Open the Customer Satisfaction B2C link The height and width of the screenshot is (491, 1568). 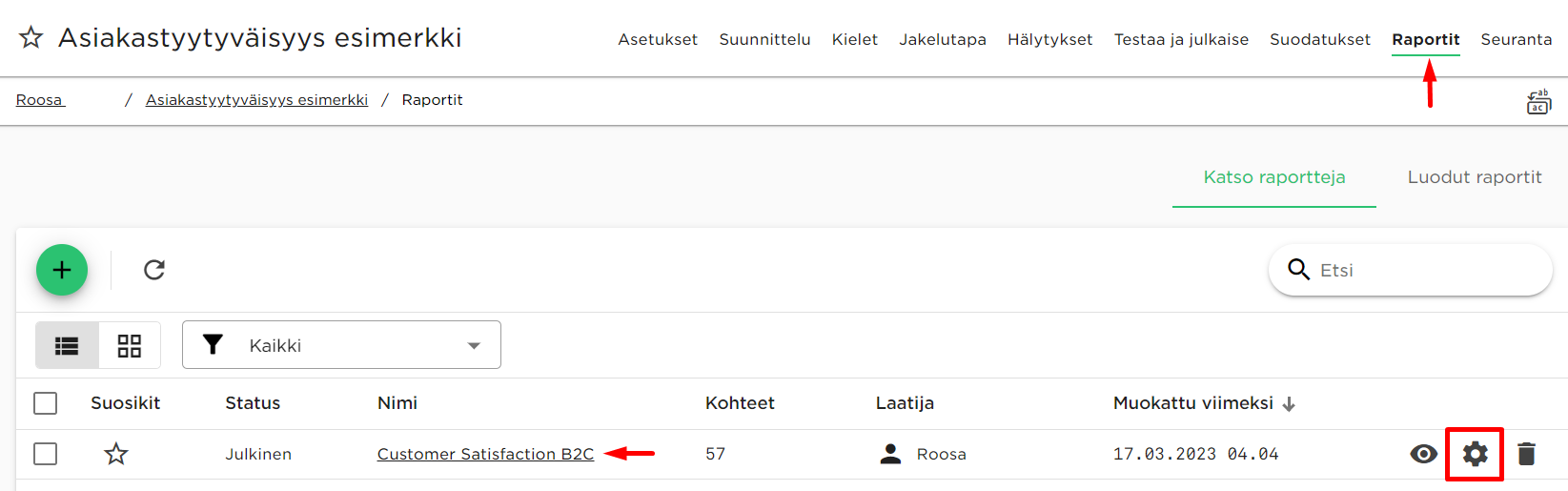pyautogui.click(x=485, y=454)
